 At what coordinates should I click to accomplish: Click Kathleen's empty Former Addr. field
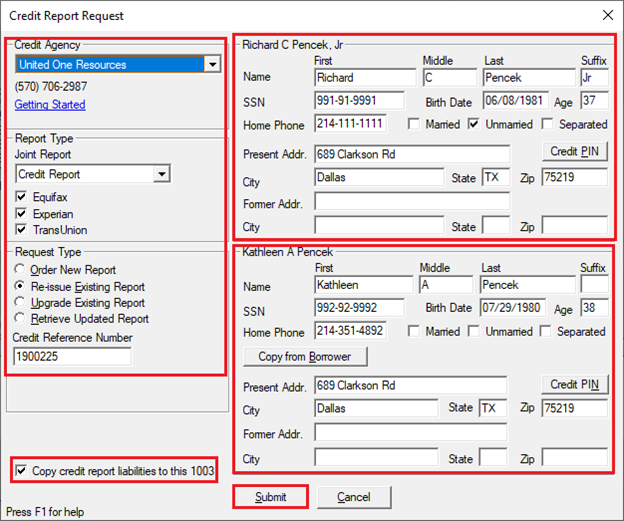[x=411, y=432]
